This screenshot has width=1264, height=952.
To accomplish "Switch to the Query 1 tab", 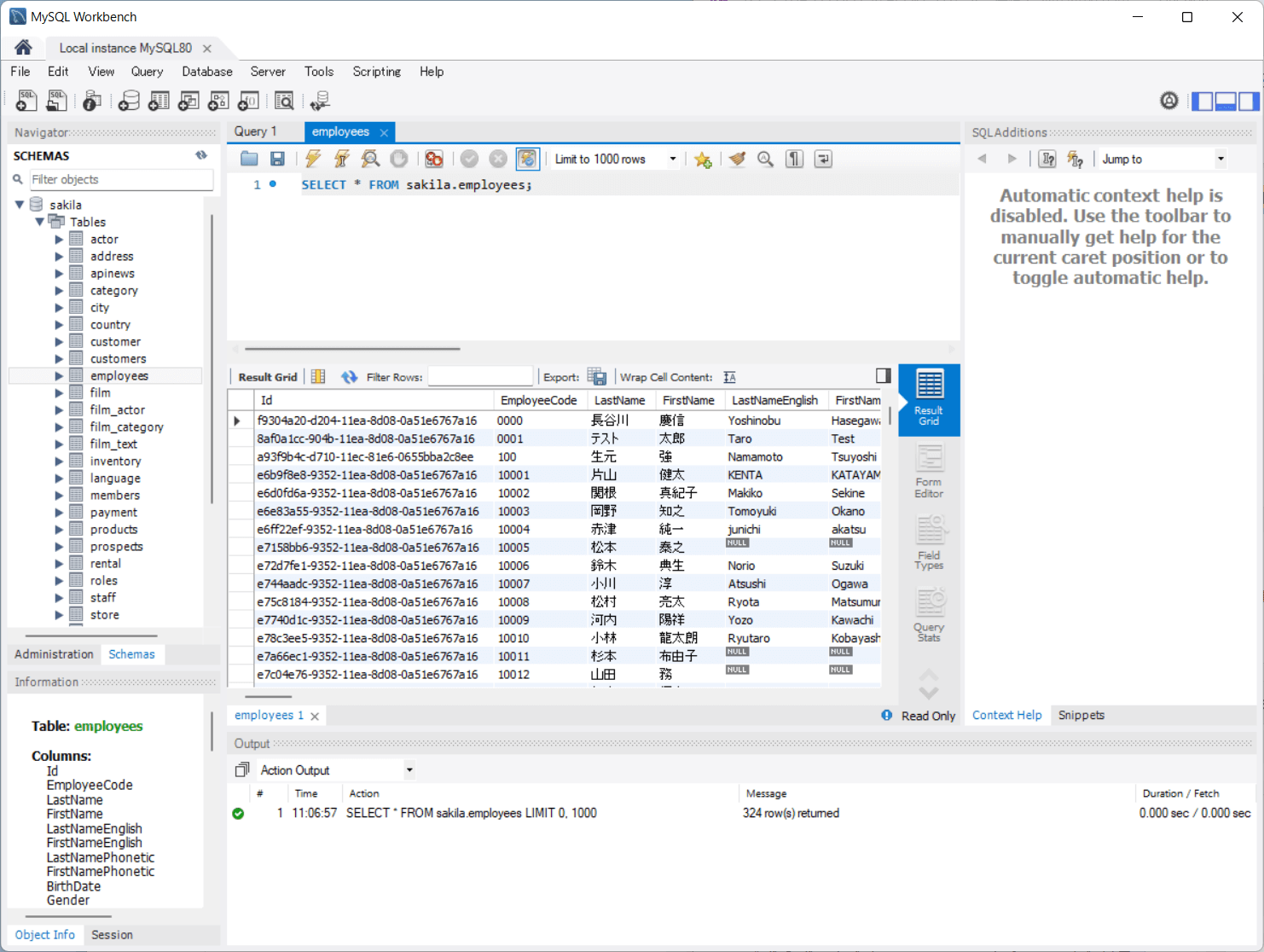I will coord(256,131).
